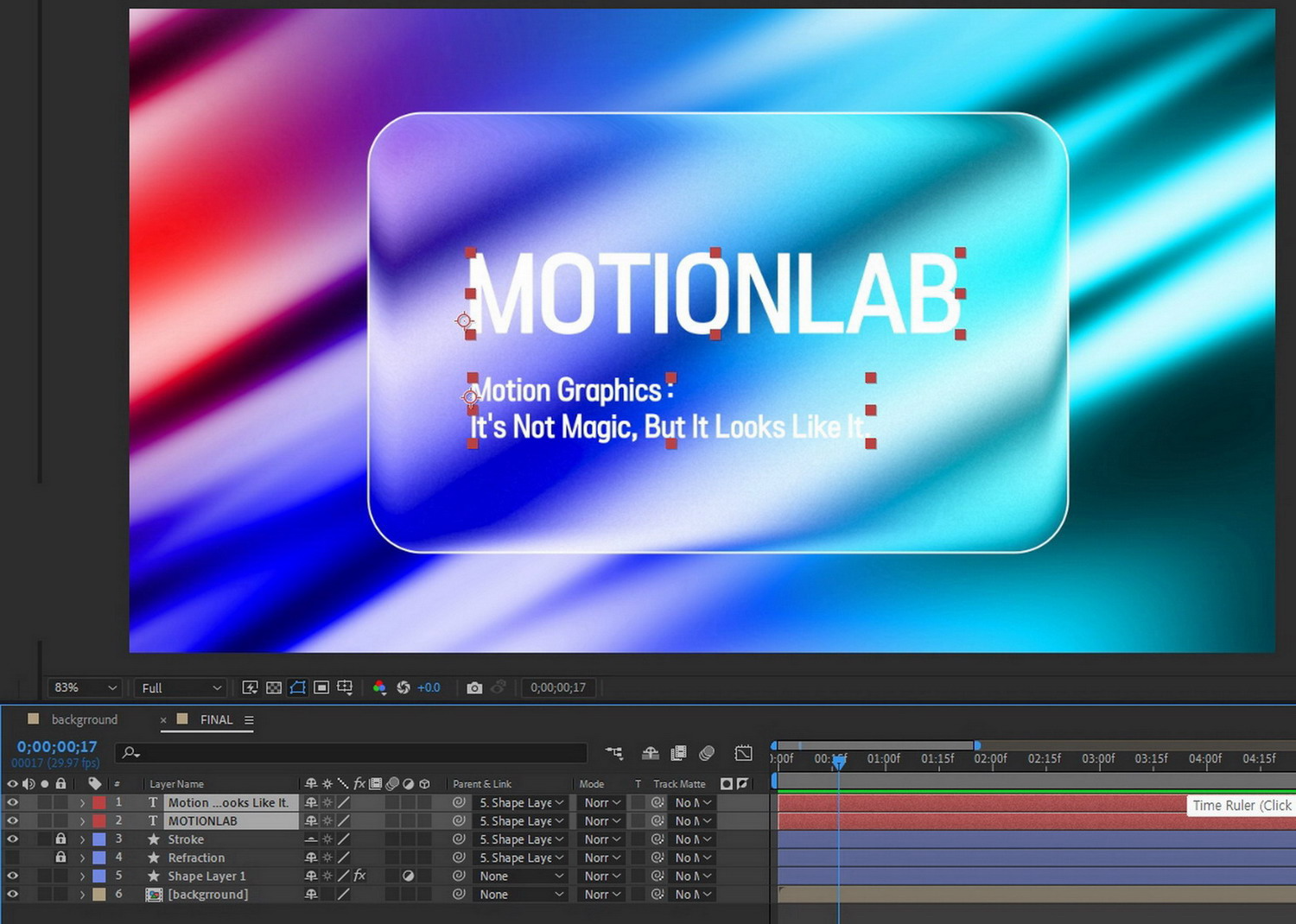The image size is (1296, 924).
Task: Open the Full resolution dropdown
Action: 180,687
